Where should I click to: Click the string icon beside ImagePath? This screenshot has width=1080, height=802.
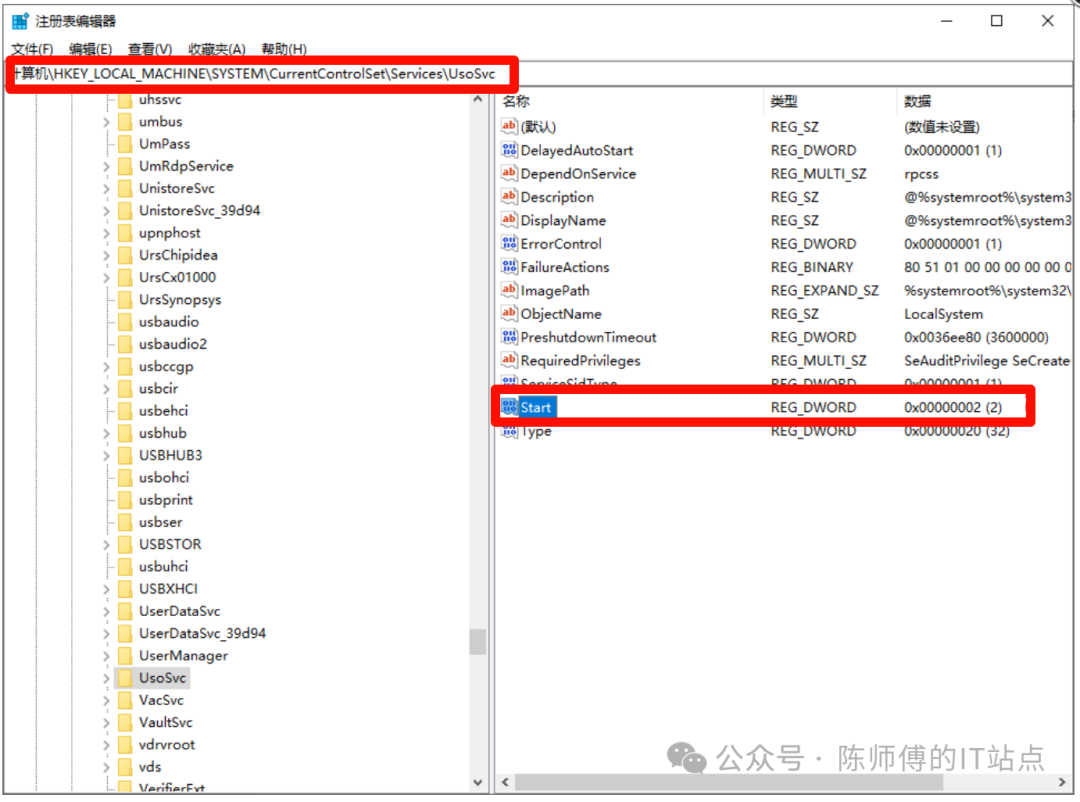tap(510, 290)
